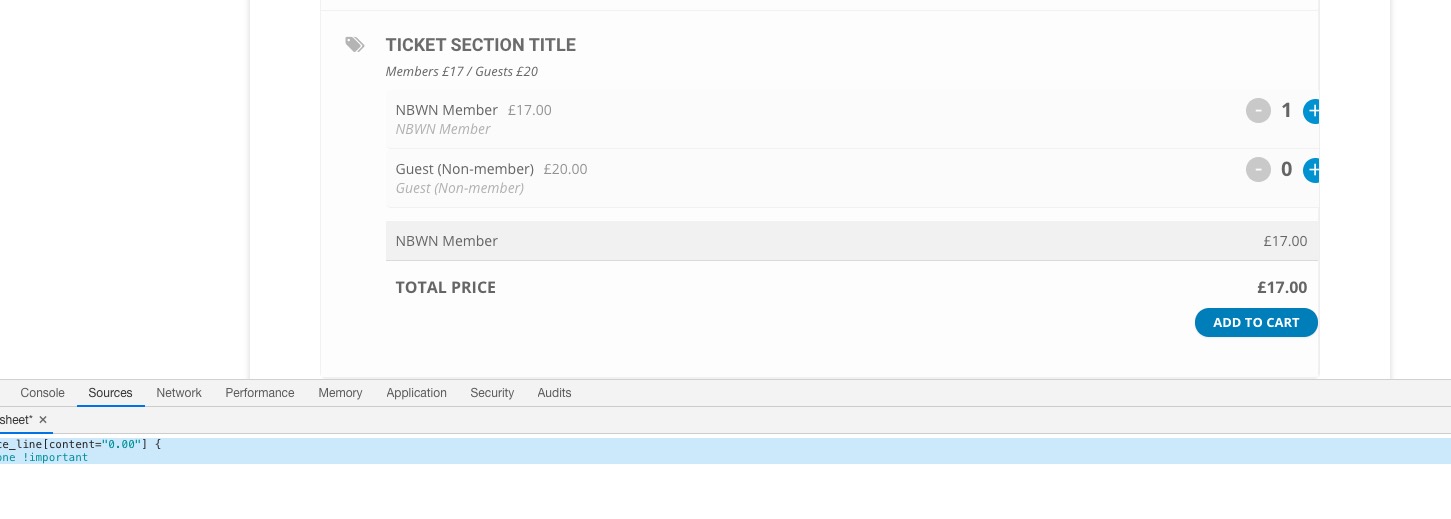Open the Performance panel tab
1451x519 pixels.
[x=260, y=393]
